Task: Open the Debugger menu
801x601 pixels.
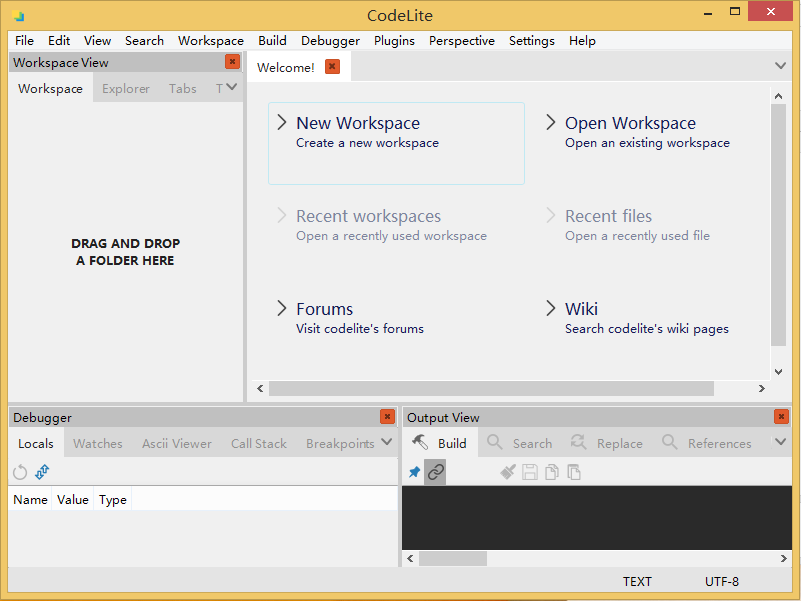Action: coord(330,41)
